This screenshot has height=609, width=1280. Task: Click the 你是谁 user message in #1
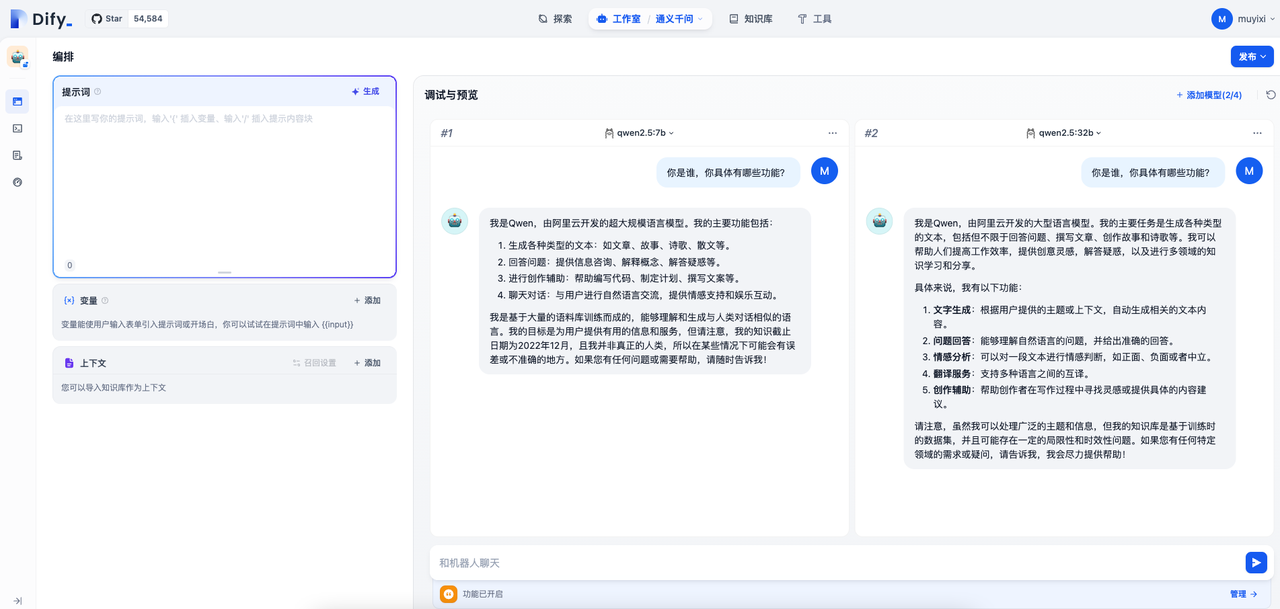pos(726,172)
